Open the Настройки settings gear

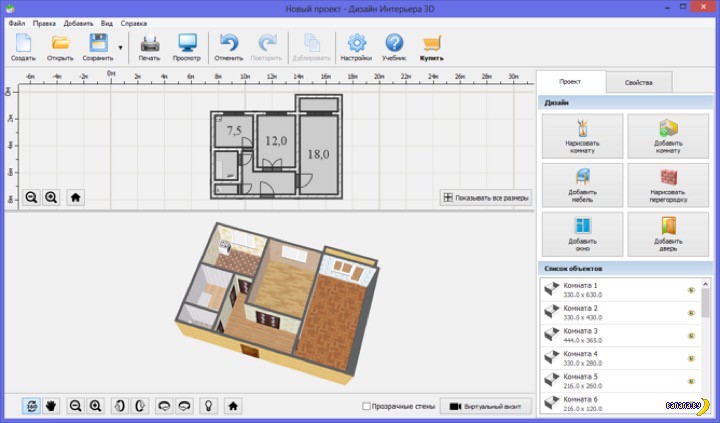click(356, 46)
